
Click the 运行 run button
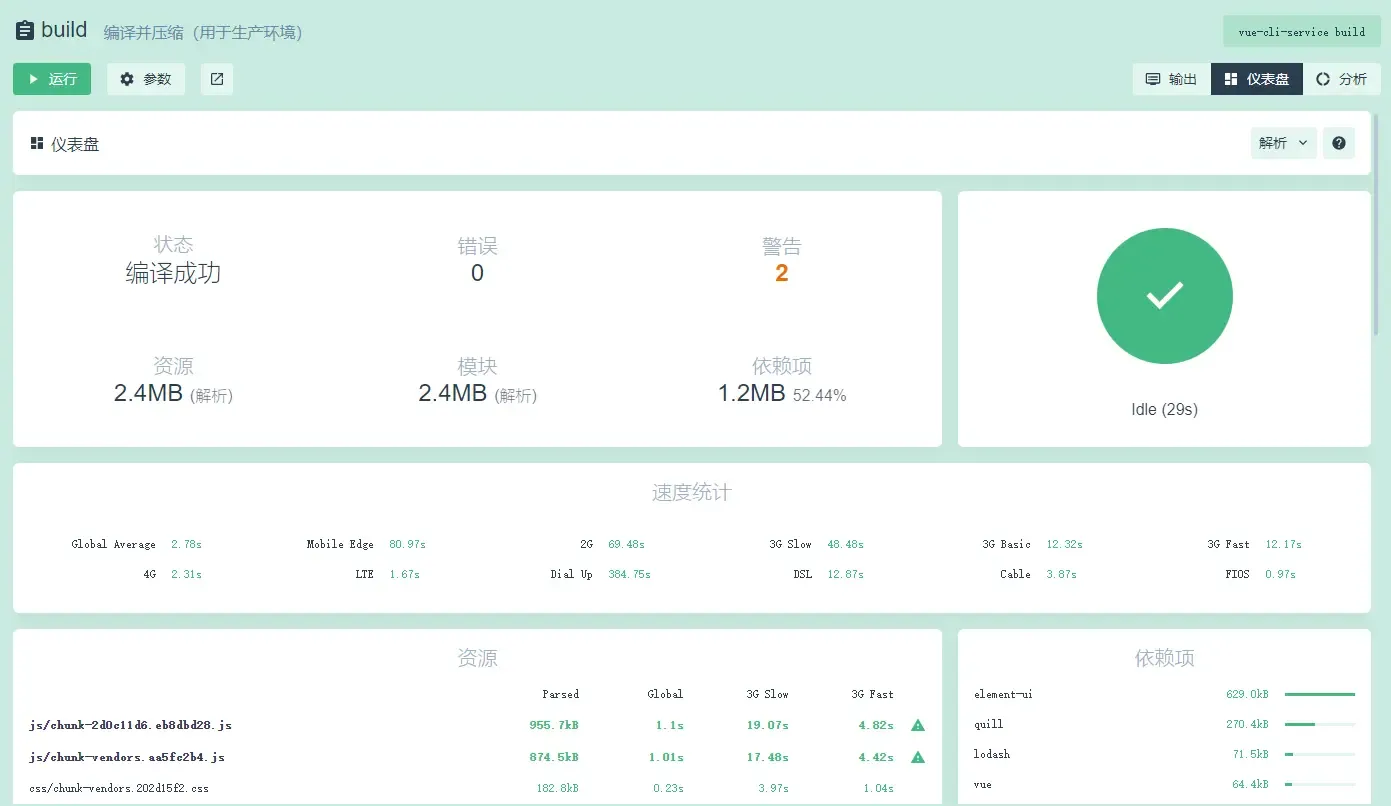tap(51, 79)
